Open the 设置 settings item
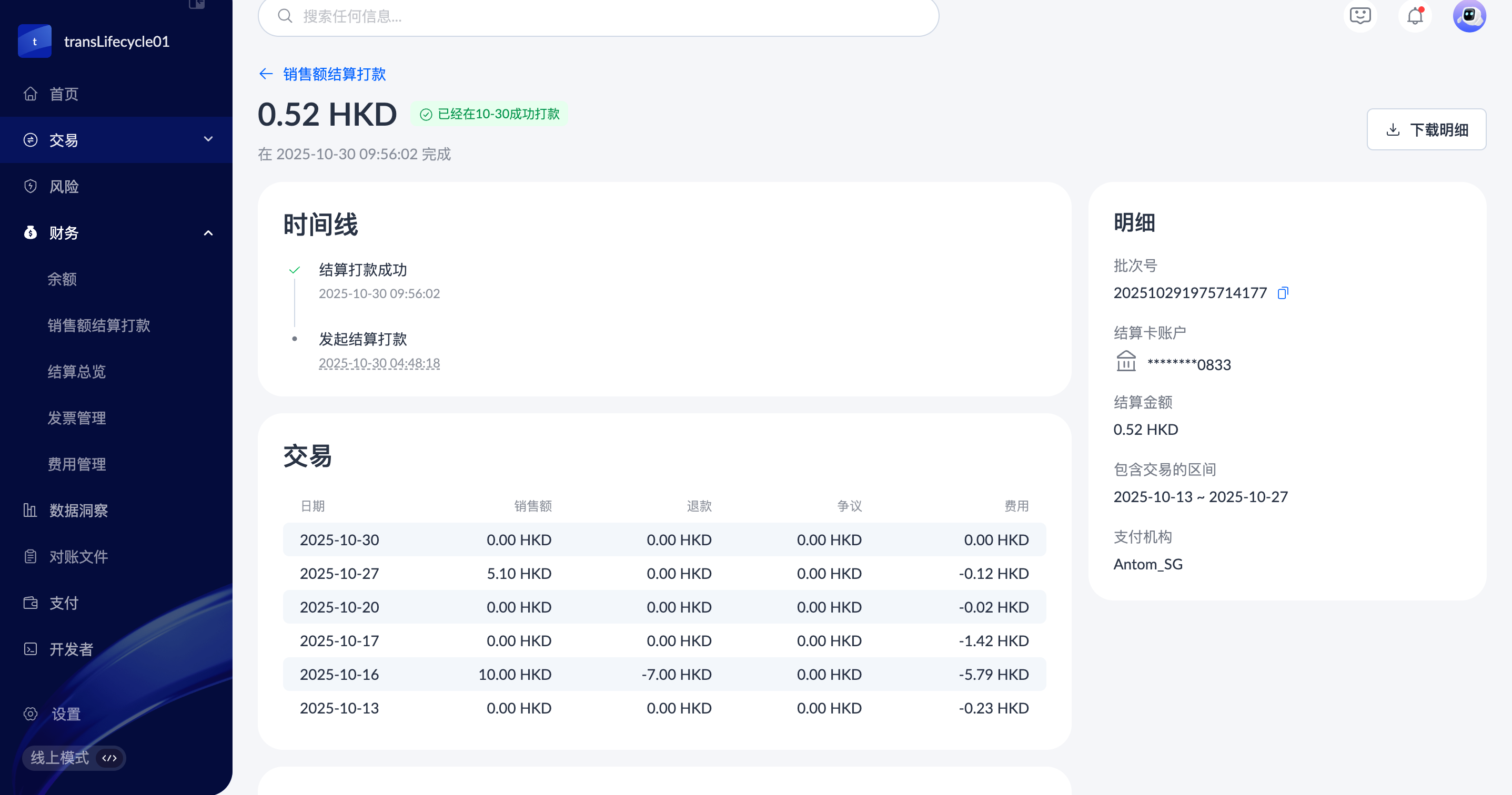 [66, 714]
